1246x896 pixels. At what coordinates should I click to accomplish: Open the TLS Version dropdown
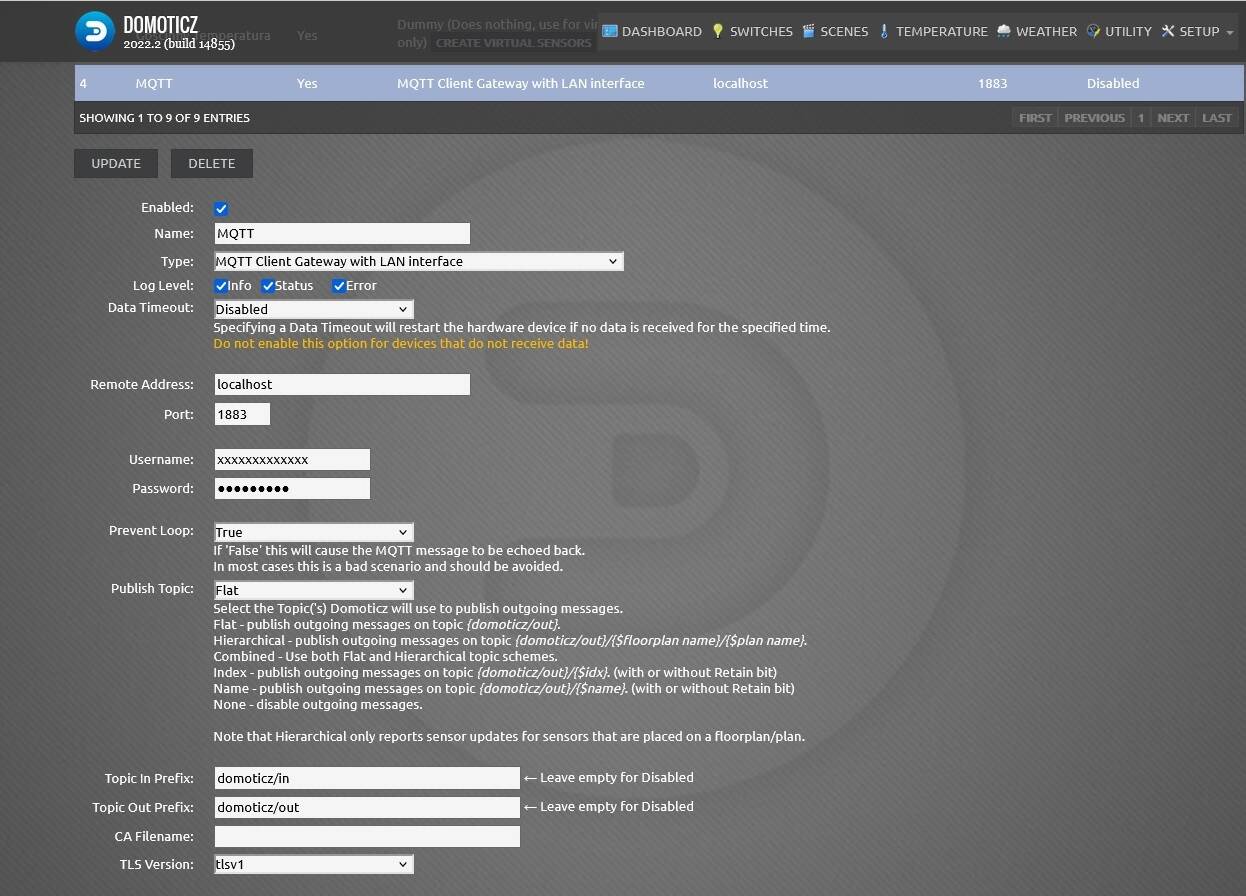pyautogui.click(x=314, y=864)
